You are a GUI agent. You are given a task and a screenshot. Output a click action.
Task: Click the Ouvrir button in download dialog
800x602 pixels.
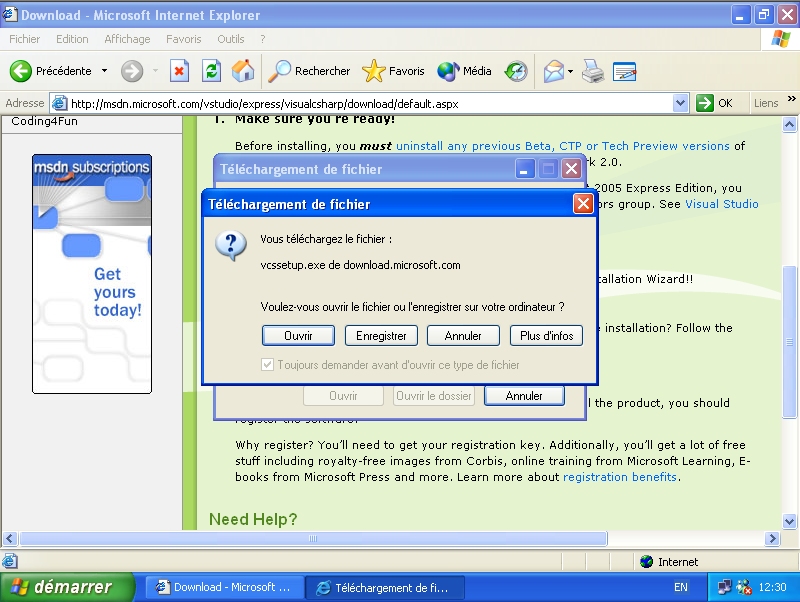[298, 335]
